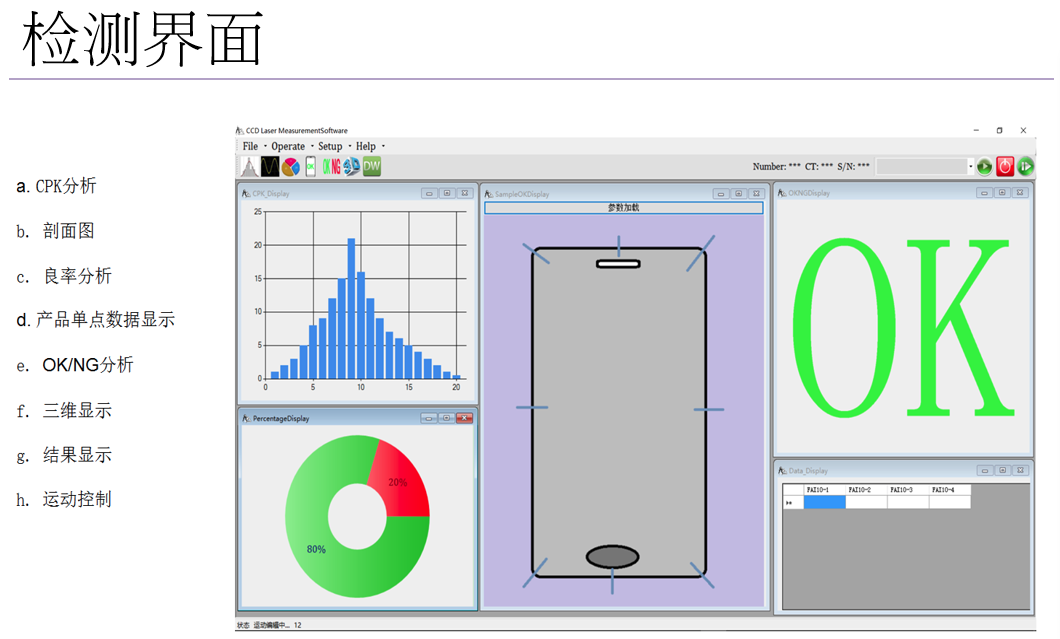Close the Data_Display window
Screen dimensions: 1060x639
[x=1021, y=471]
